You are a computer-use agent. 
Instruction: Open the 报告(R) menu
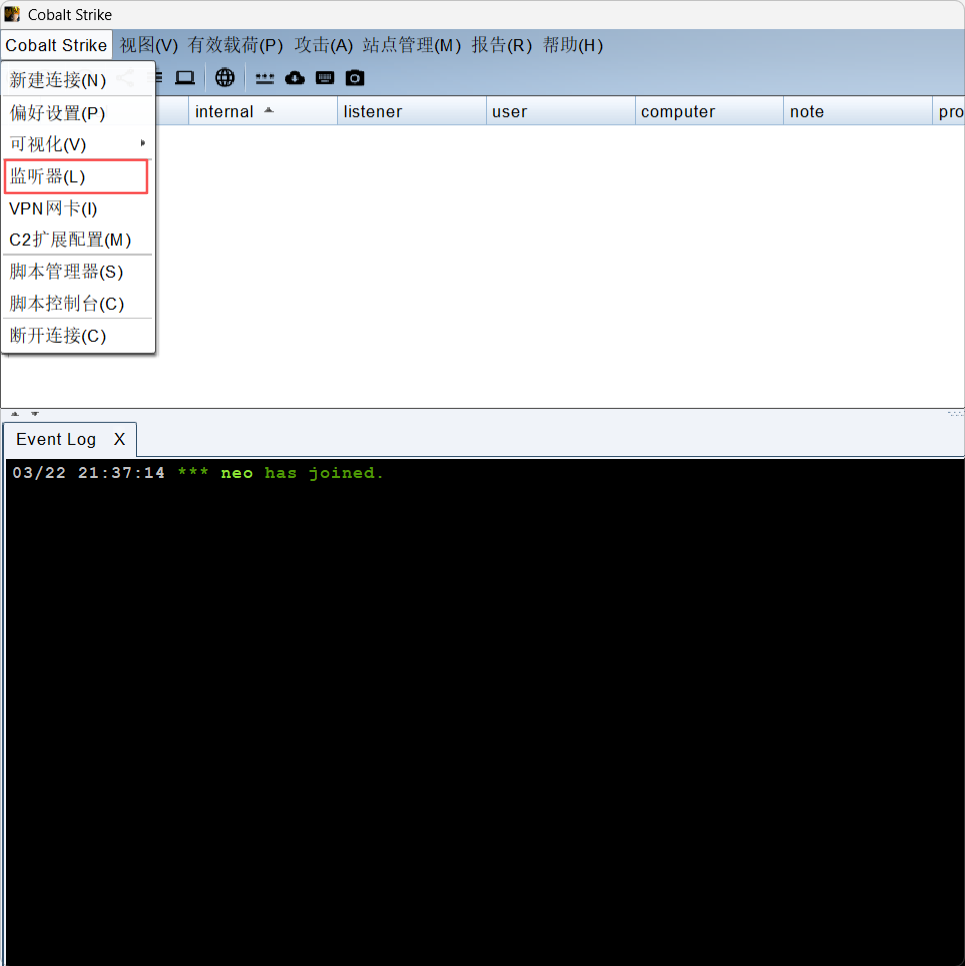501,45
